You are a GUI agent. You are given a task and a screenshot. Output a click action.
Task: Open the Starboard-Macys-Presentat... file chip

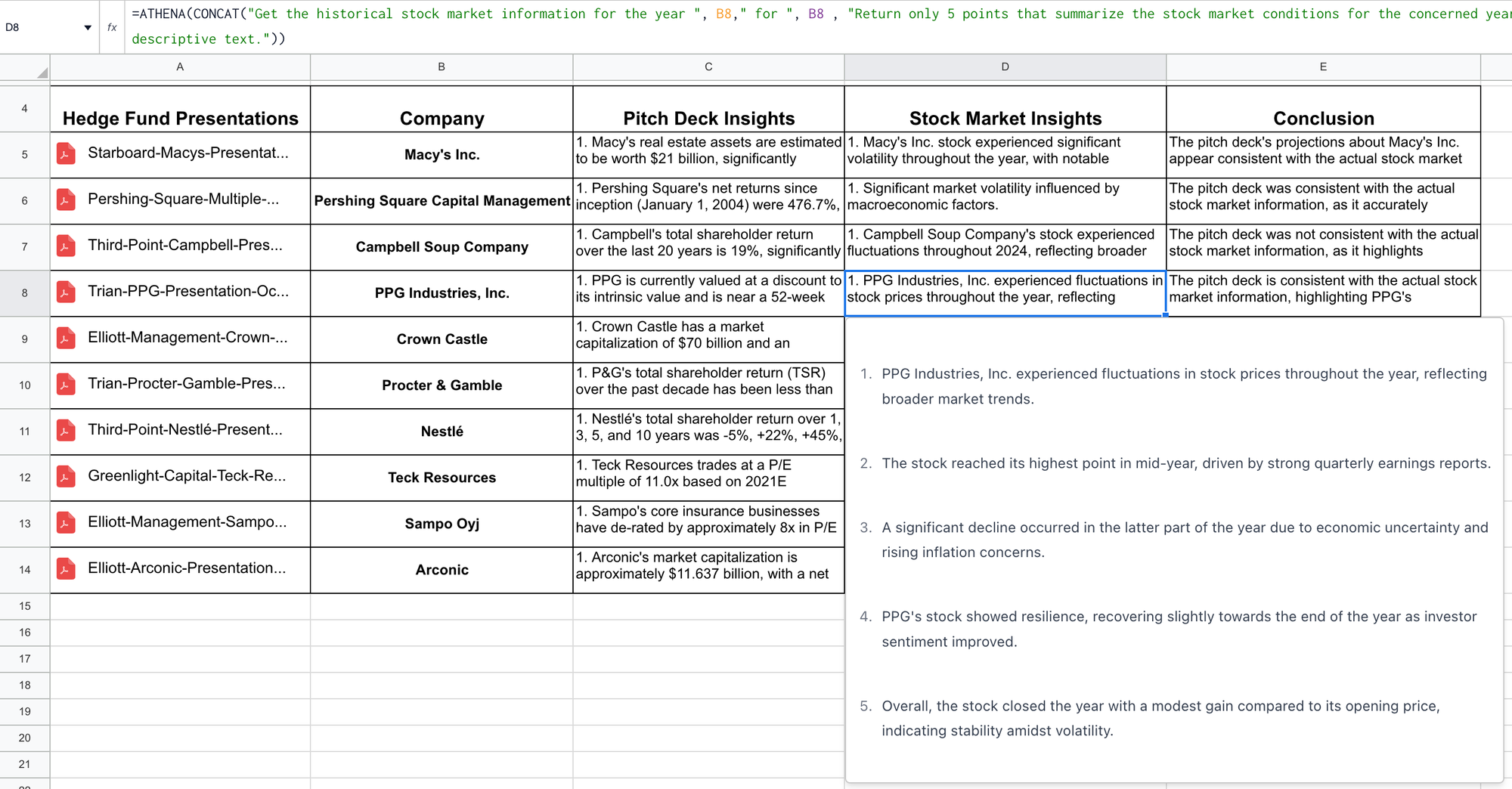tap(173, 153)
